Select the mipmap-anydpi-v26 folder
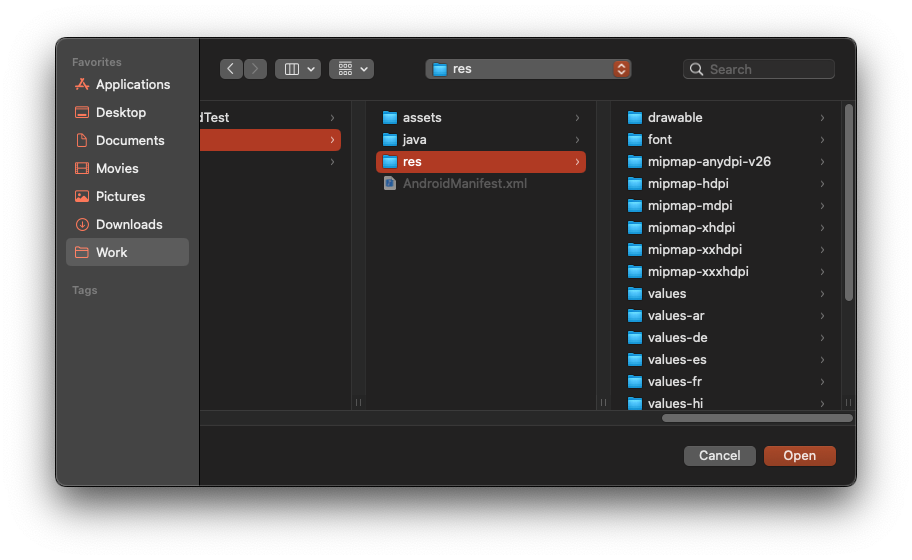The image size is (912, 560). [727, 162]
